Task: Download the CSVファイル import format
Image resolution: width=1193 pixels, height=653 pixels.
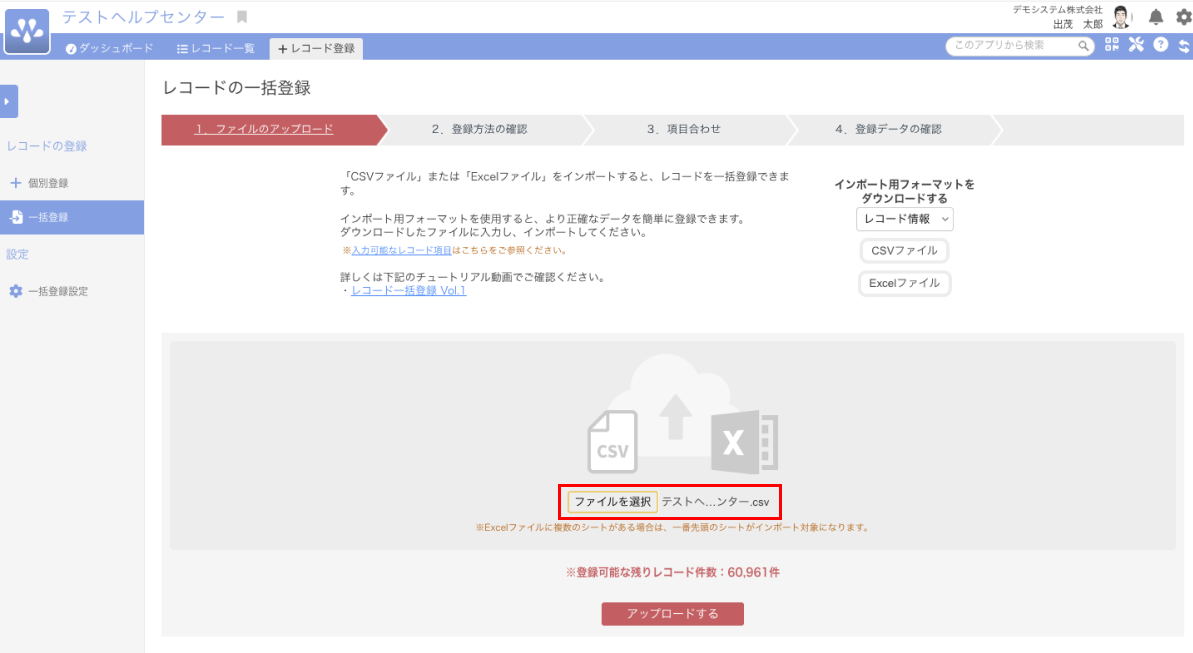Action: 904,250
